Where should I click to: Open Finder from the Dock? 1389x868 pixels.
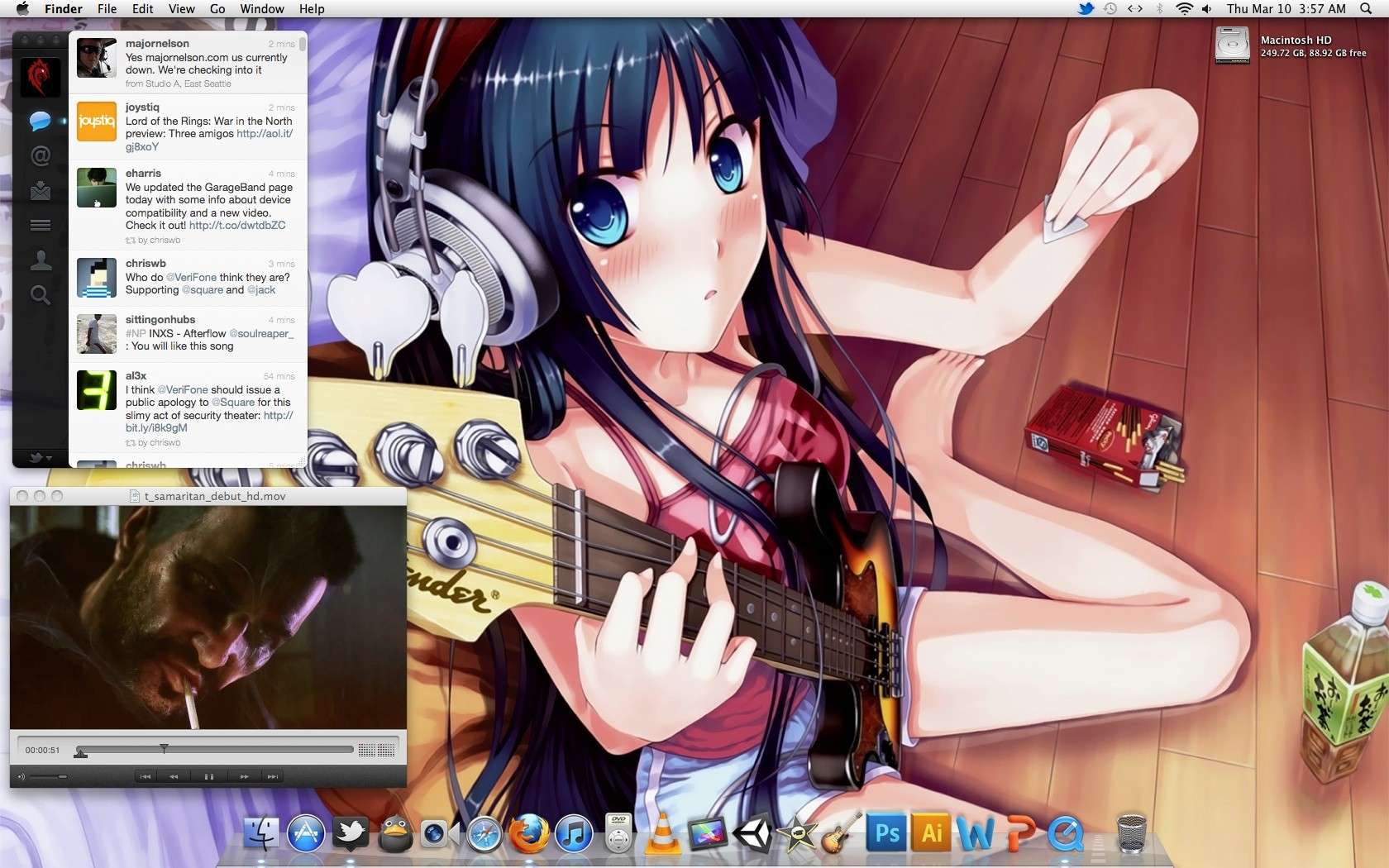click(262, 833)
